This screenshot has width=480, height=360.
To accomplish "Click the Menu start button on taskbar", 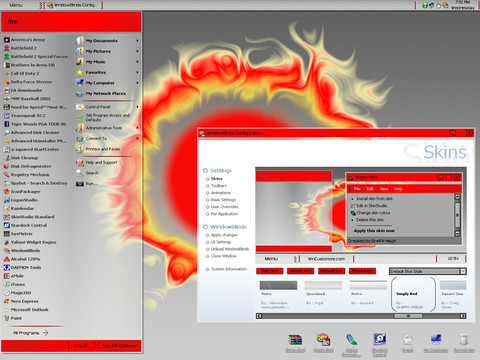I will point(16,5).
